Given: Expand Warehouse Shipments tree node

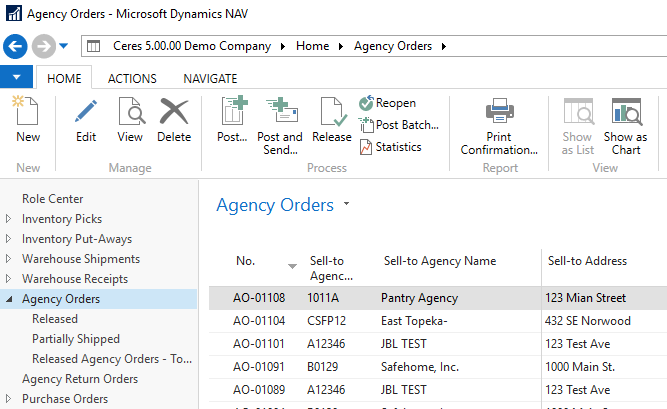Looking at the screenshot, I should click(9, 259).
